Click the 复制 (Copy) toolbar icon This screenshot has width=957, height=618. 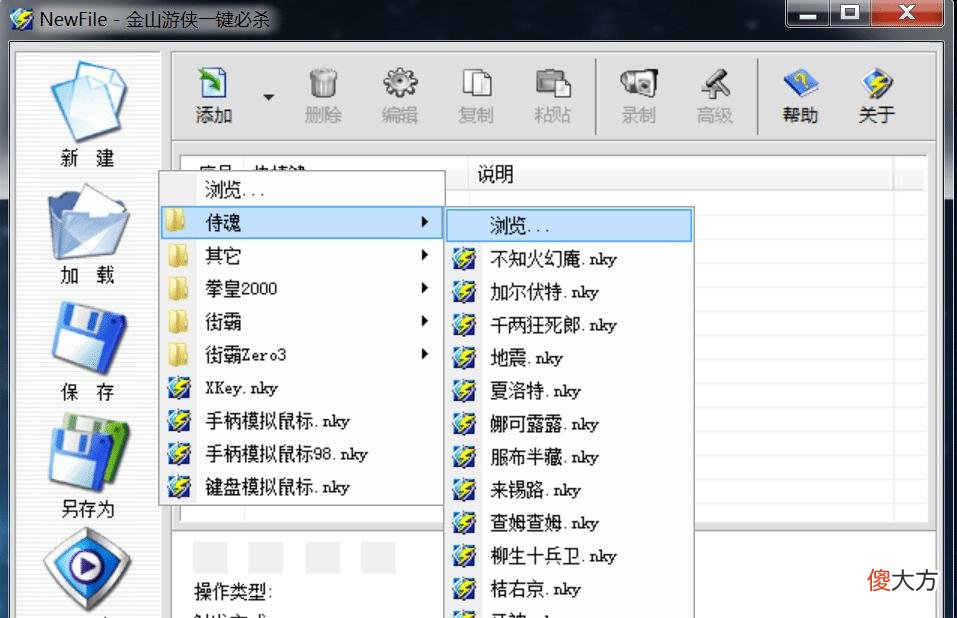pos(476,96)
